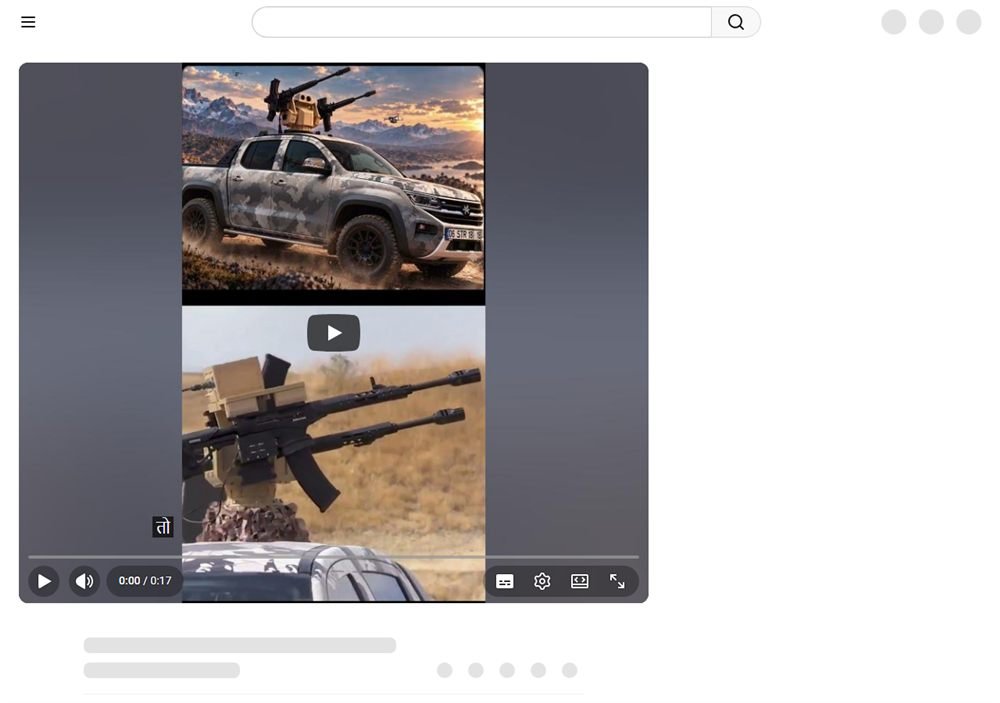Viewport: 1000px width, 703px height.
Task: Click the 0:00 / 0:17 time display
Action: 145,581
